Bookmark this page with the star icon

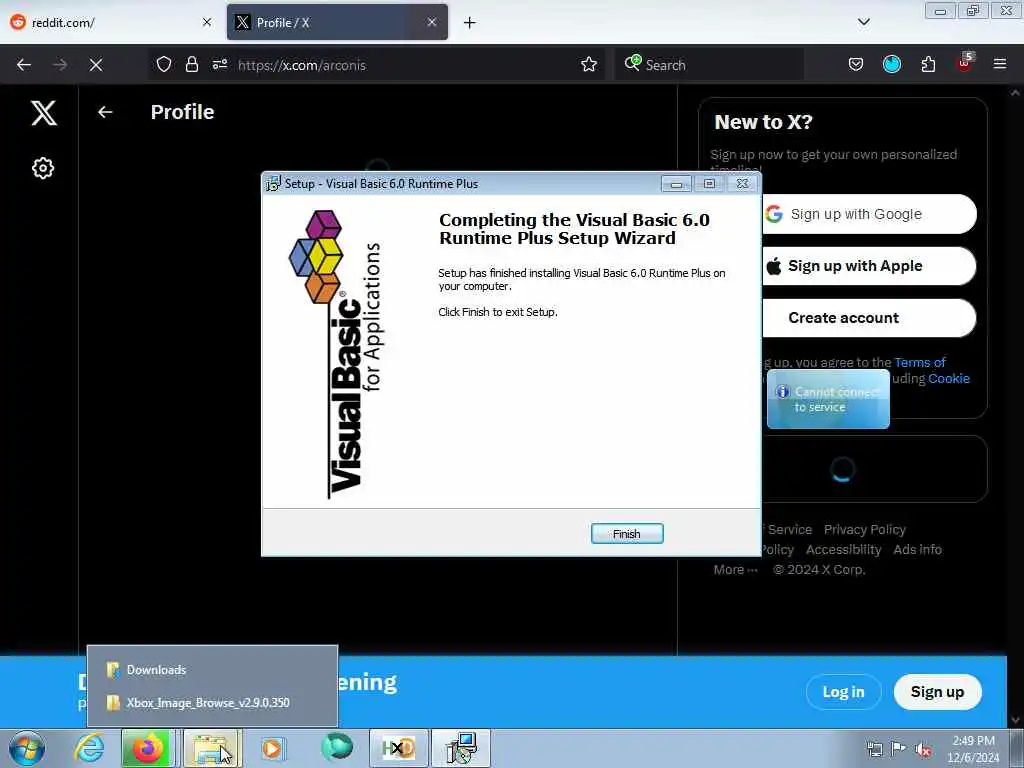point(588,65)
